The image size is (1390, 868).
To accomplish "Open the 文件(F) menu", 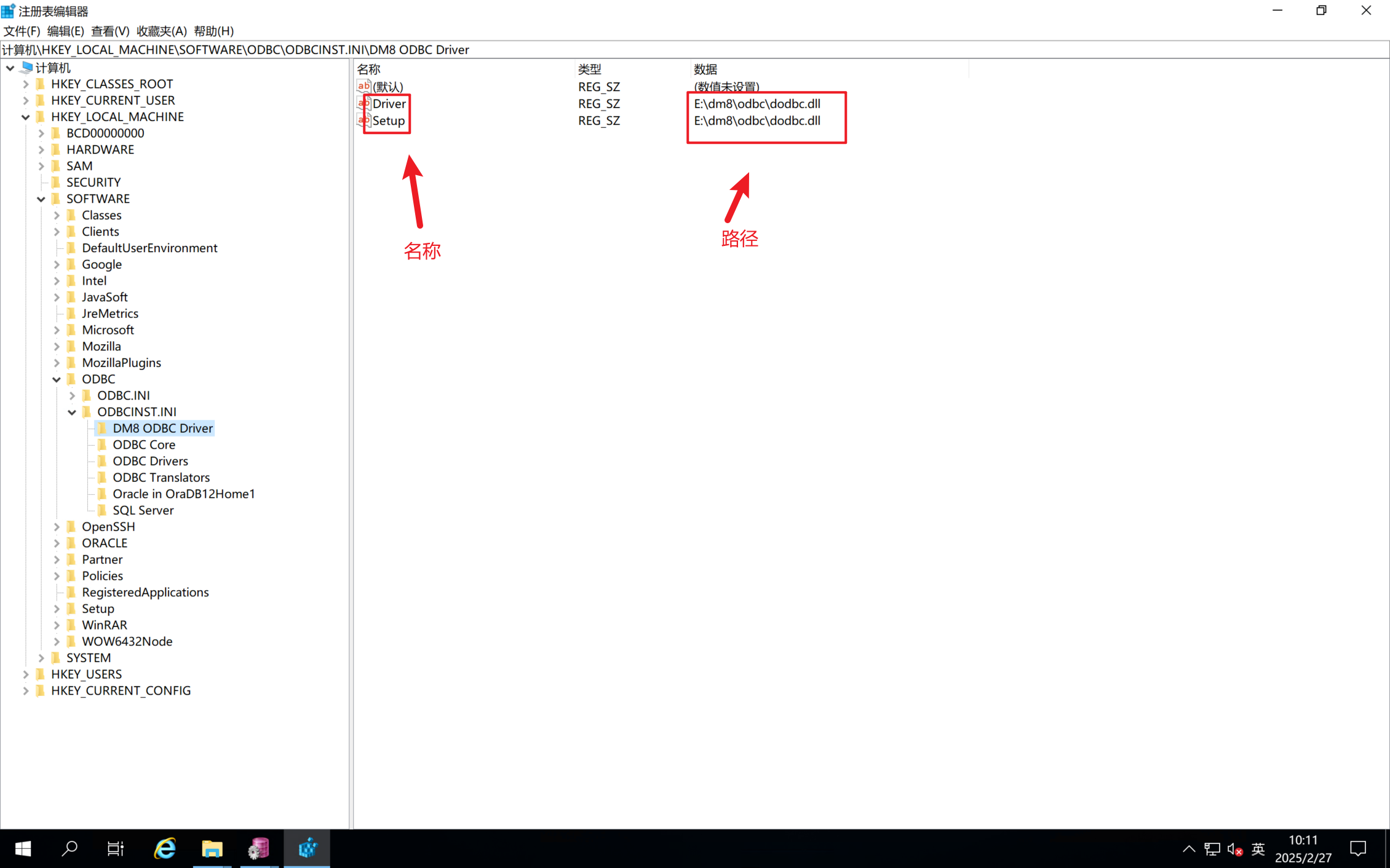I will [x=22, y=31].
